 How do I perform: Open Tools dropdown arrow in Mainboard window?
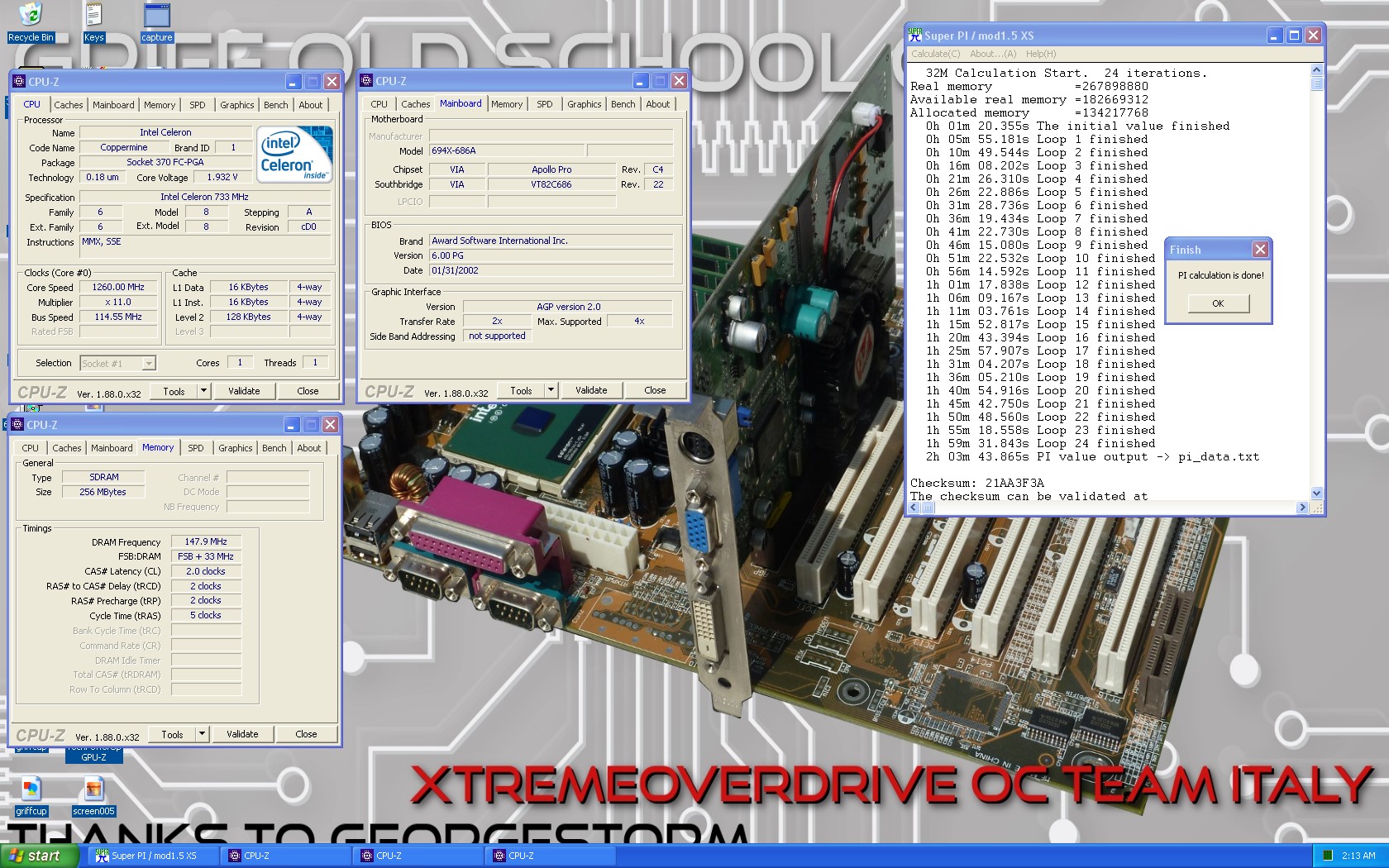click(551, 390)
